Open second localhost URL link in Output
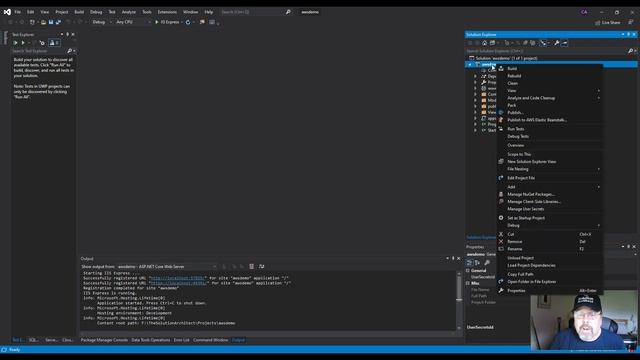This screenshot has height=360, width=640. pos(178,283)
